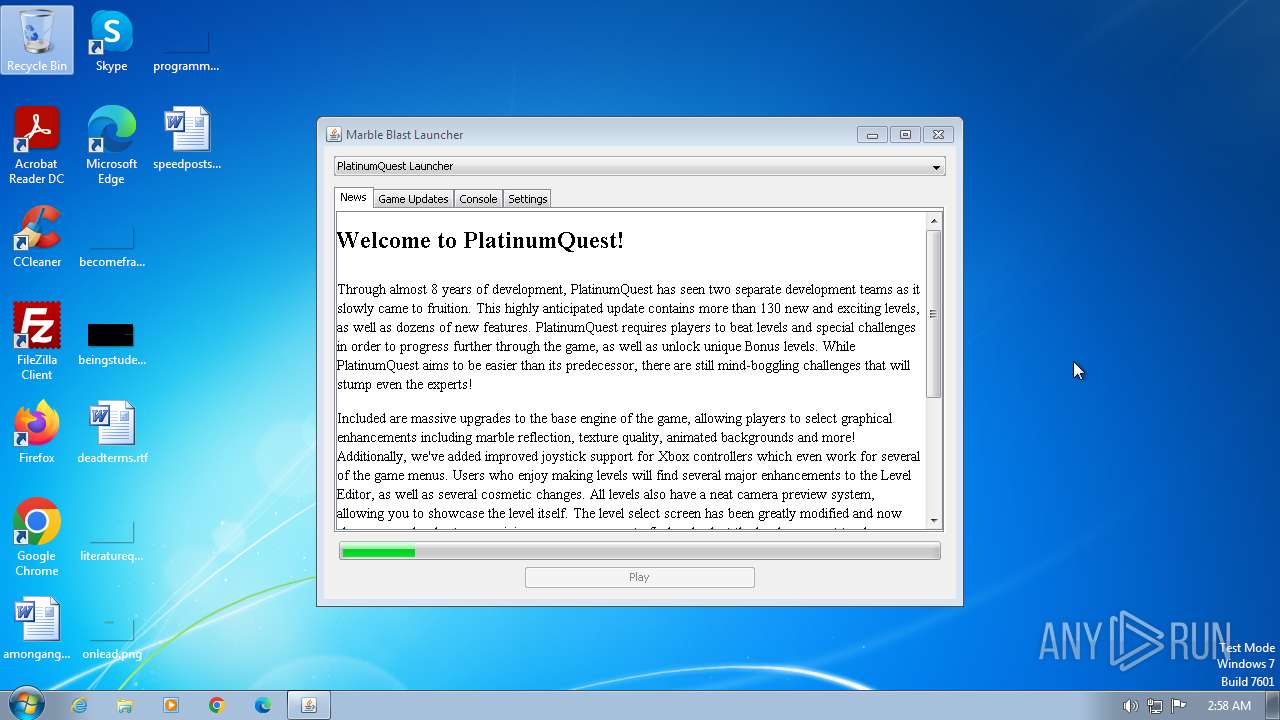
Task: Open the Settings tab
Action: [527, 199]
